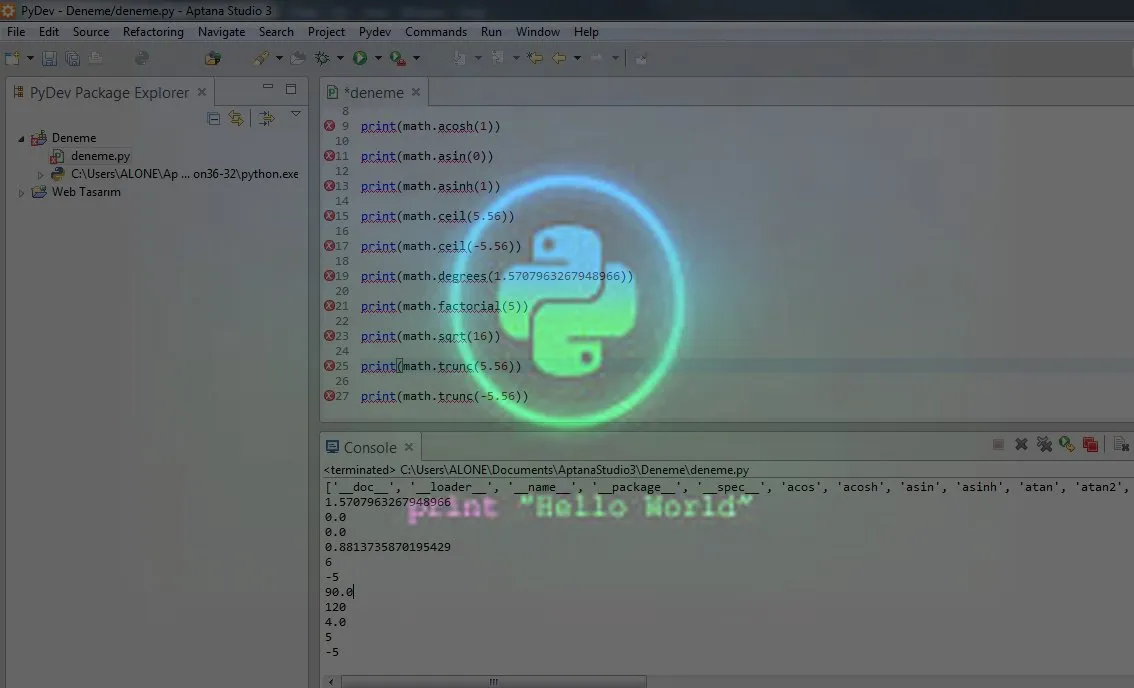Screen dimensions: 1134x688
Task: Navigate Back with the yellow left arrow
Action: (x=559, y=59)
